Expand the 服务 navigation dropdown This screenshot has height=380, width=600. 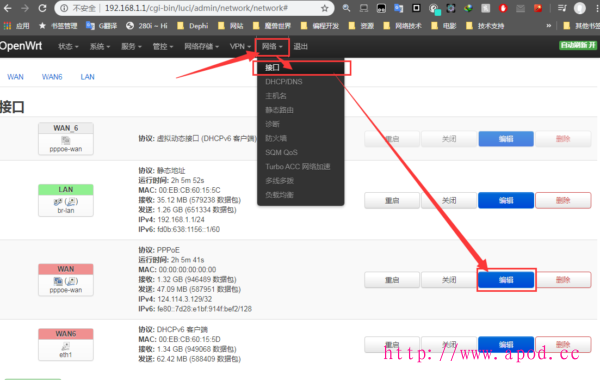[131, 46]
